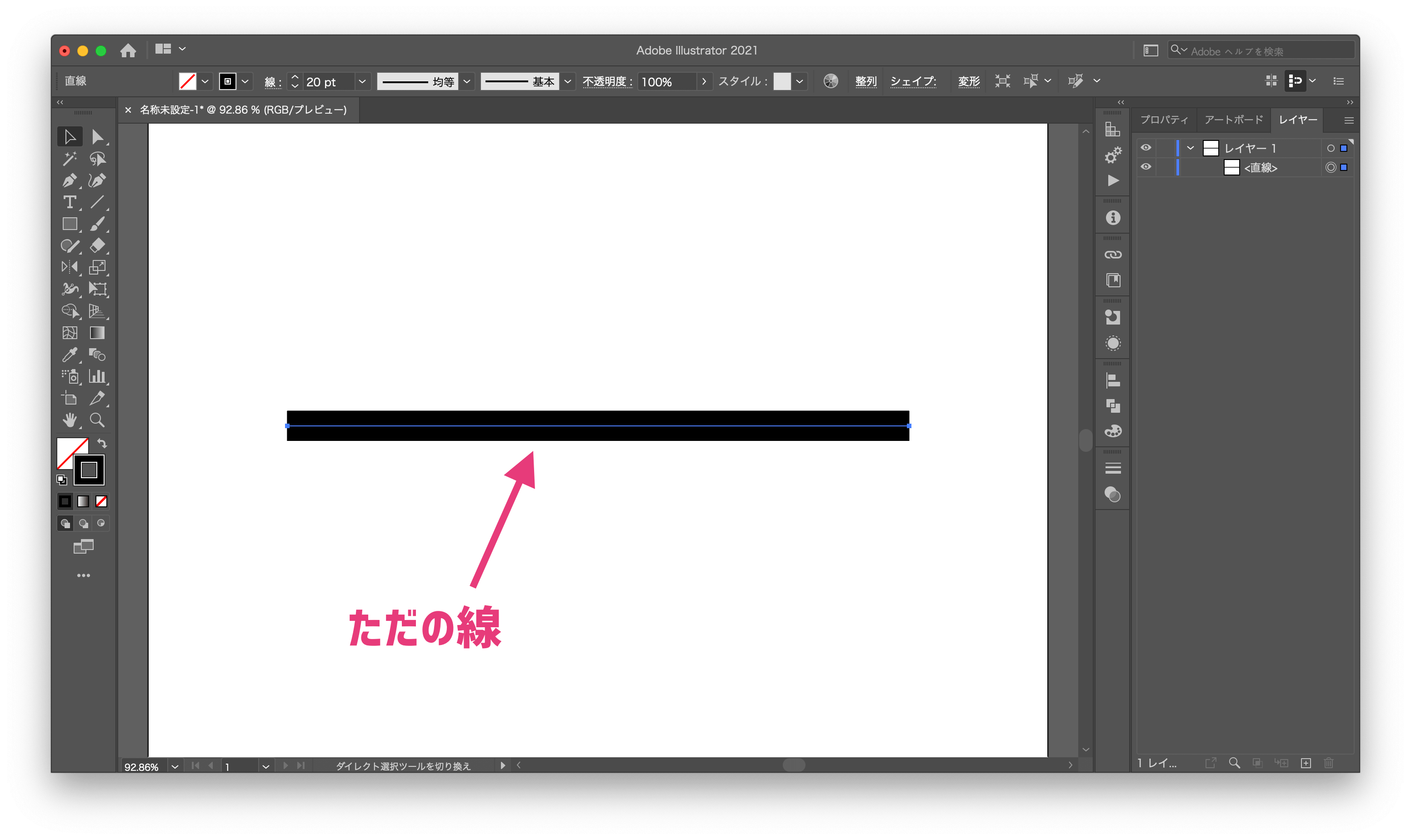Select the Hand tool
Image resolution: width=1411 pixels, height=840 pixels.
[x=70, y=420]
